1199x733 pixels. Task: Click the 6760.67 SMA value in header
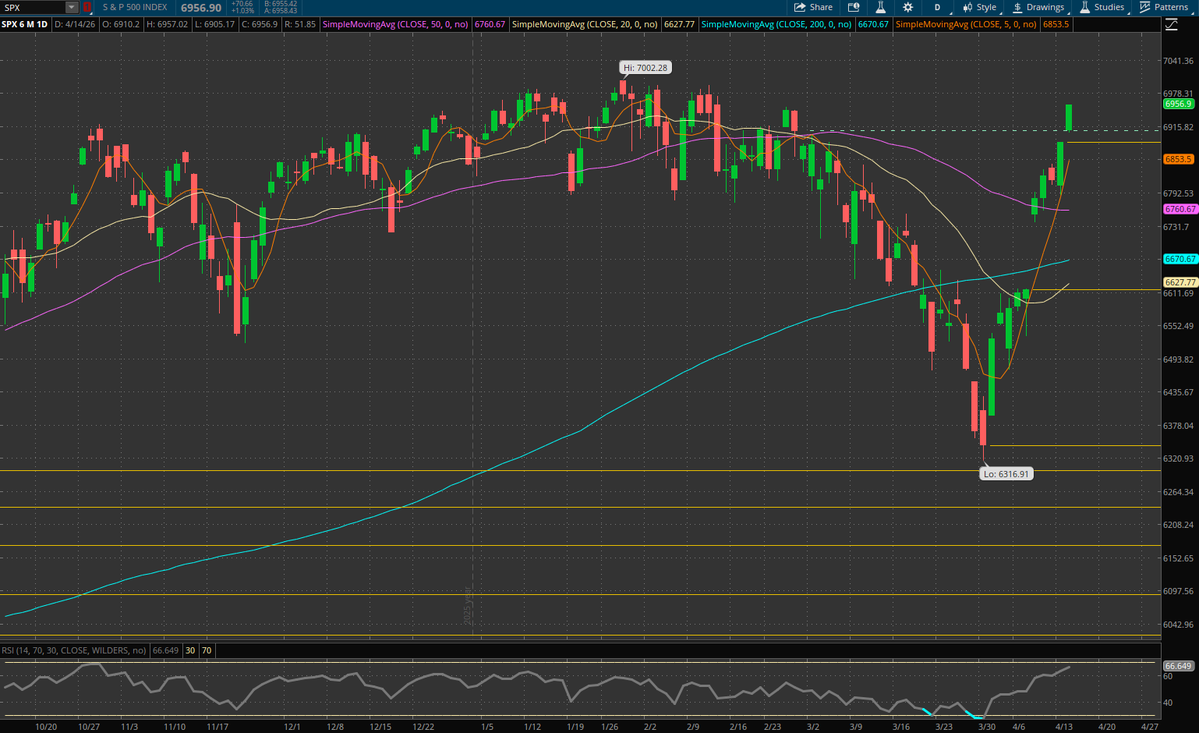(489, 24)
